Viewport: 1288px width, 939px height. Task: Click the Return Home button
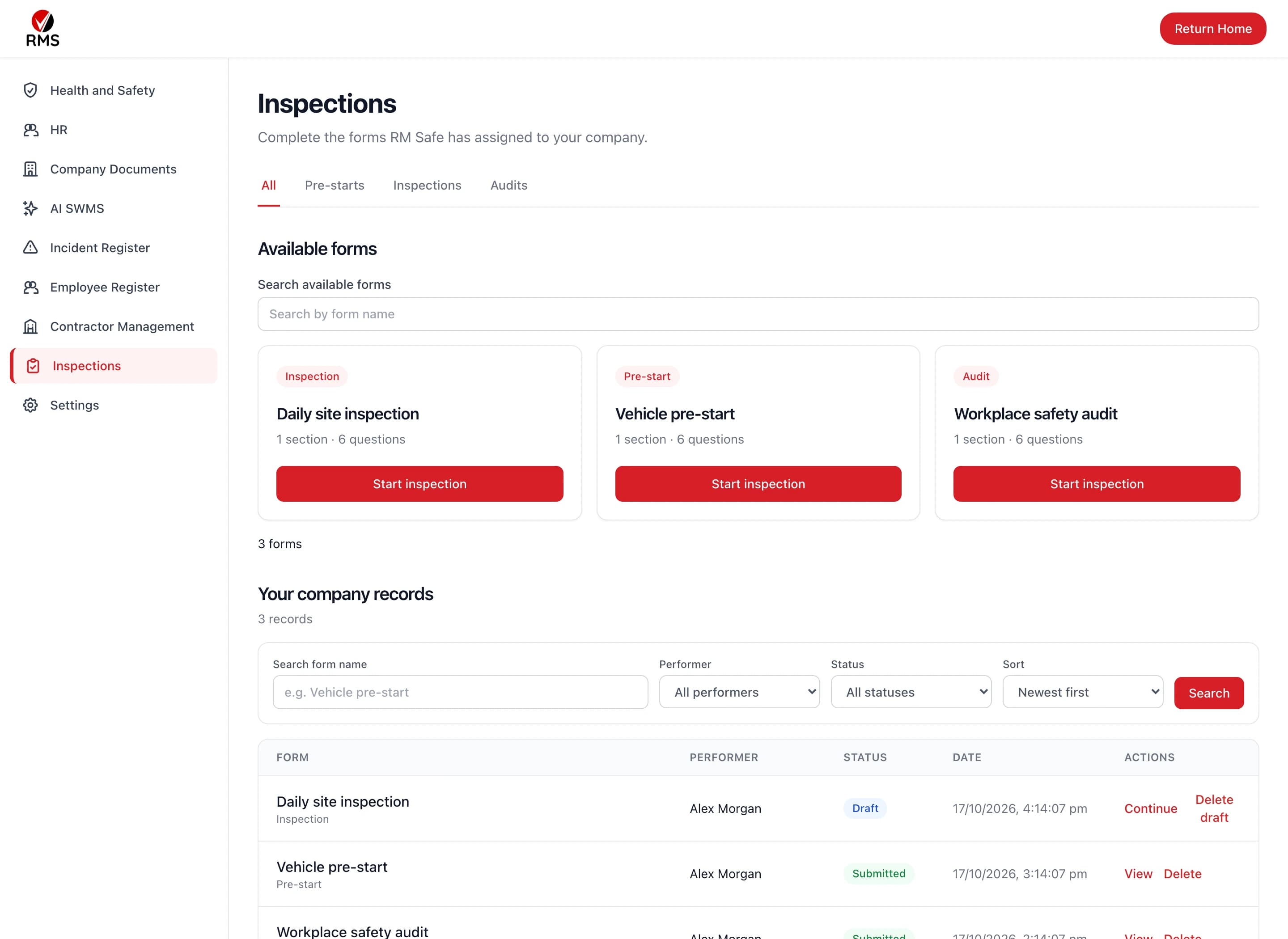pos(1212,29)
